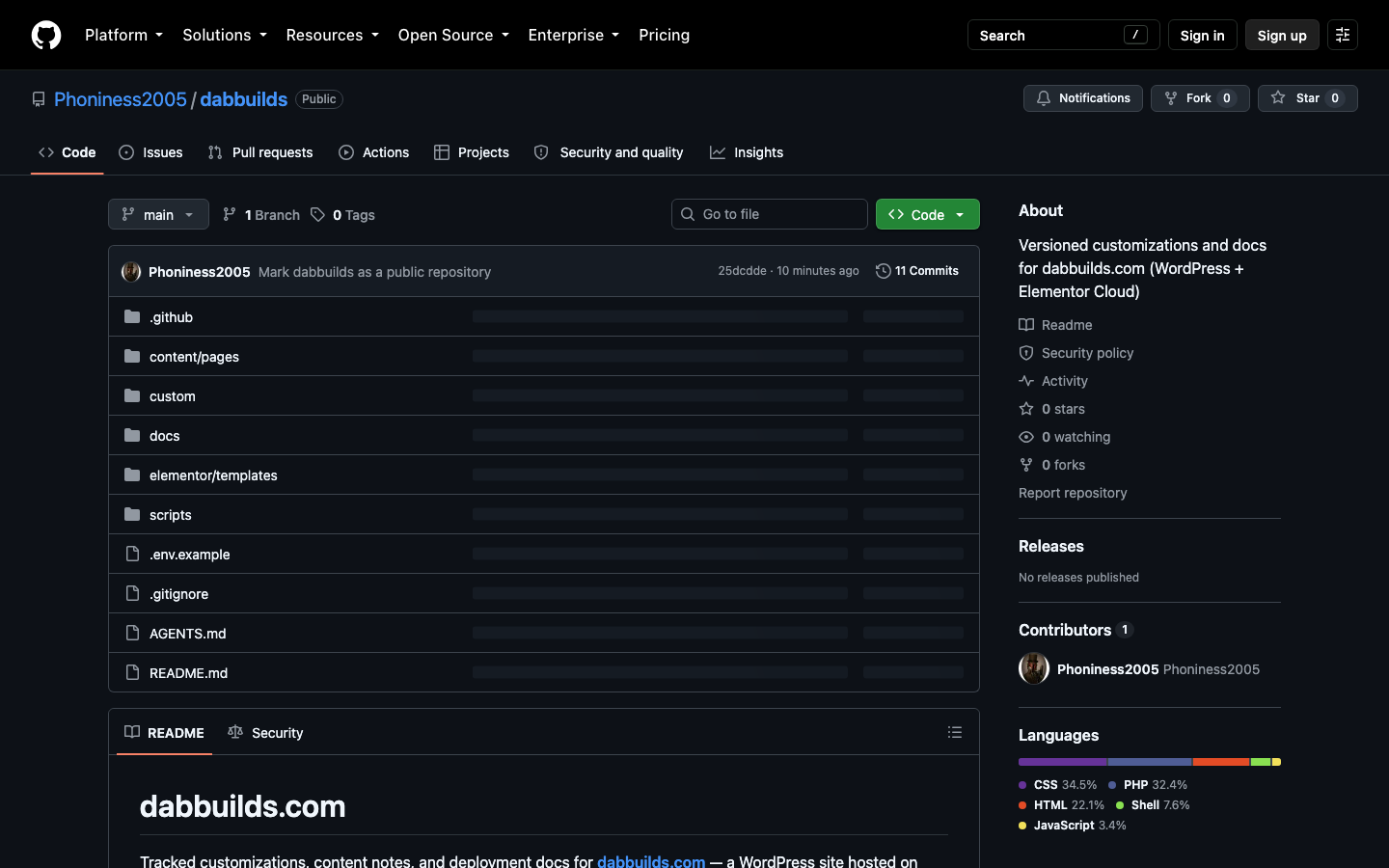Star the dabbuilds repository
The image size is (1389, 868).
(x=1308, y=98)
